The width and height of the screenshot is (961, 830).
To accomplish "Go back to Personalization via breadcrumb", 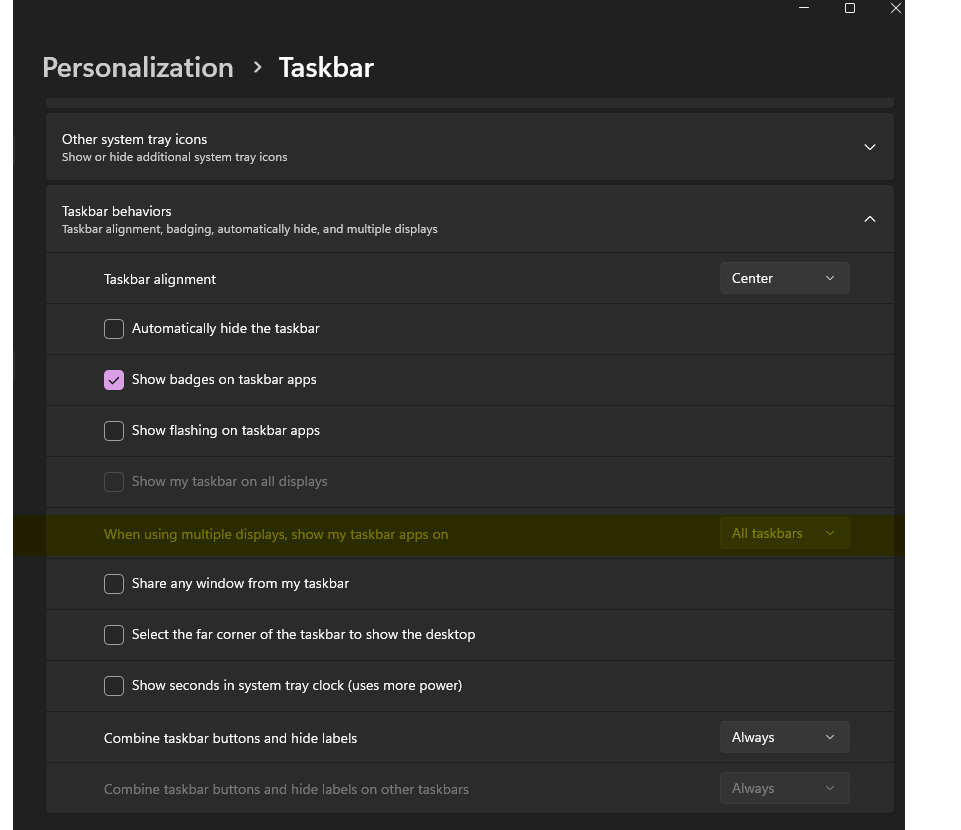I will pyautogui.click(x=137, y=67).
